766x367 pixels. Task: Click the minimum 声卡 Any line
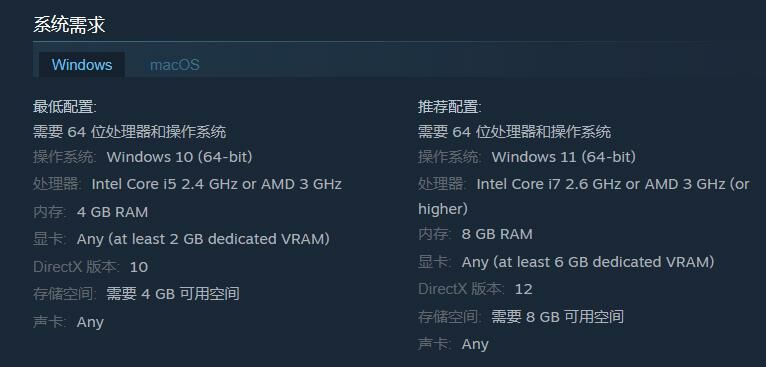(68, 322)
